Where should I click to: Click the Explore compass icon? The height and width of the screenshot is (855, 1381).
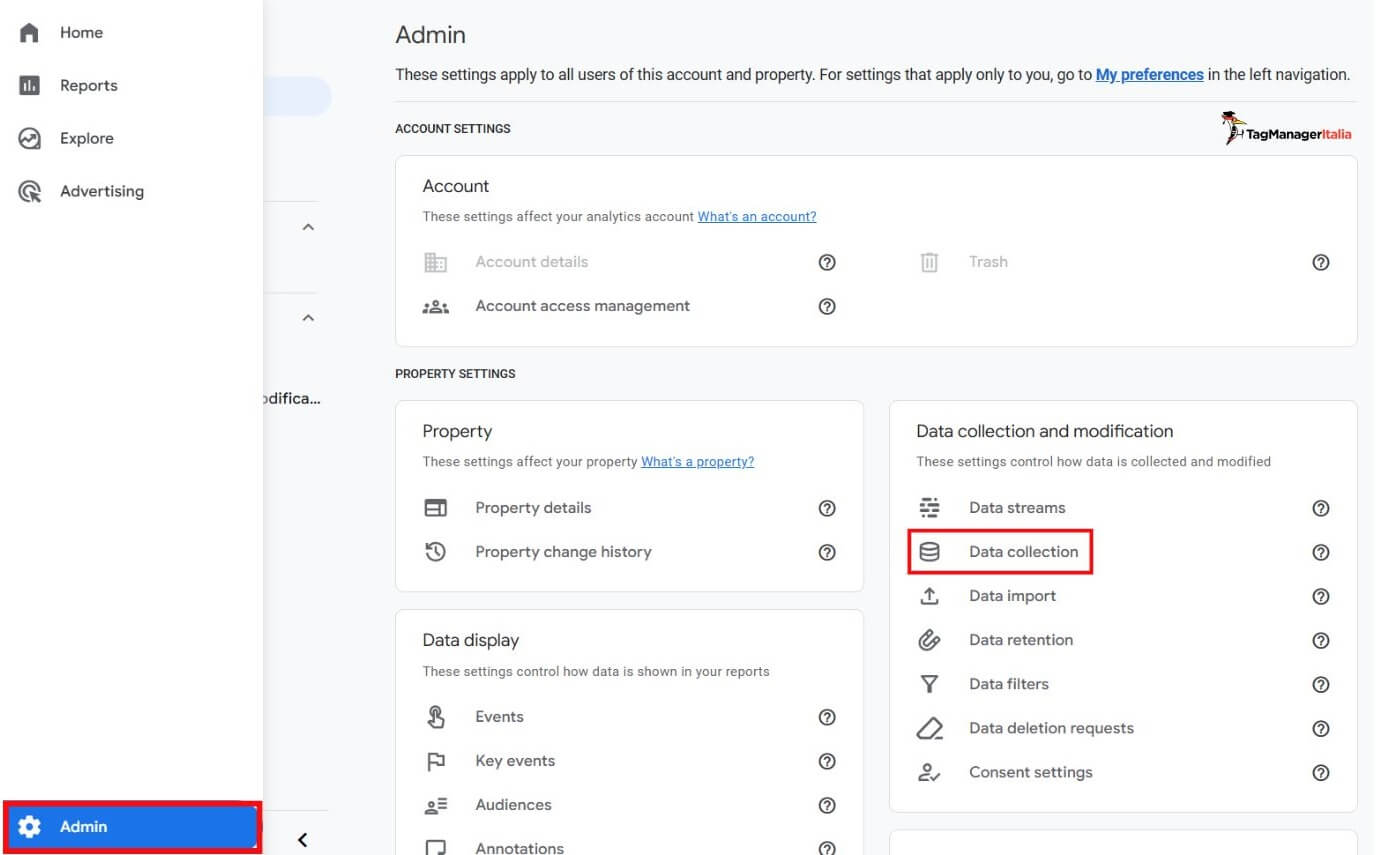pyautogui.click(x=29, y=139)
